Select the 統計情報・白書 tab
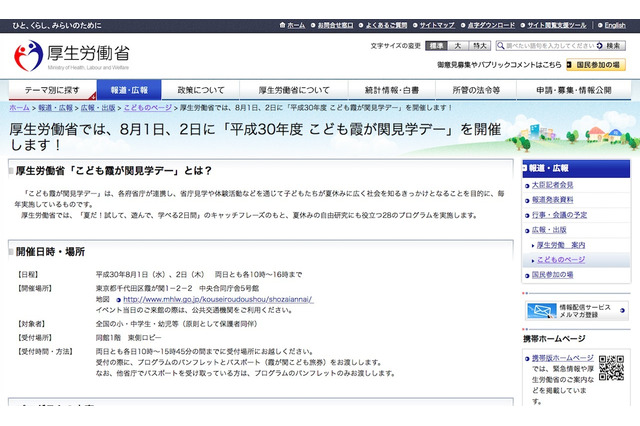Viewport: 640px width, 426px height. coord(392,90)
